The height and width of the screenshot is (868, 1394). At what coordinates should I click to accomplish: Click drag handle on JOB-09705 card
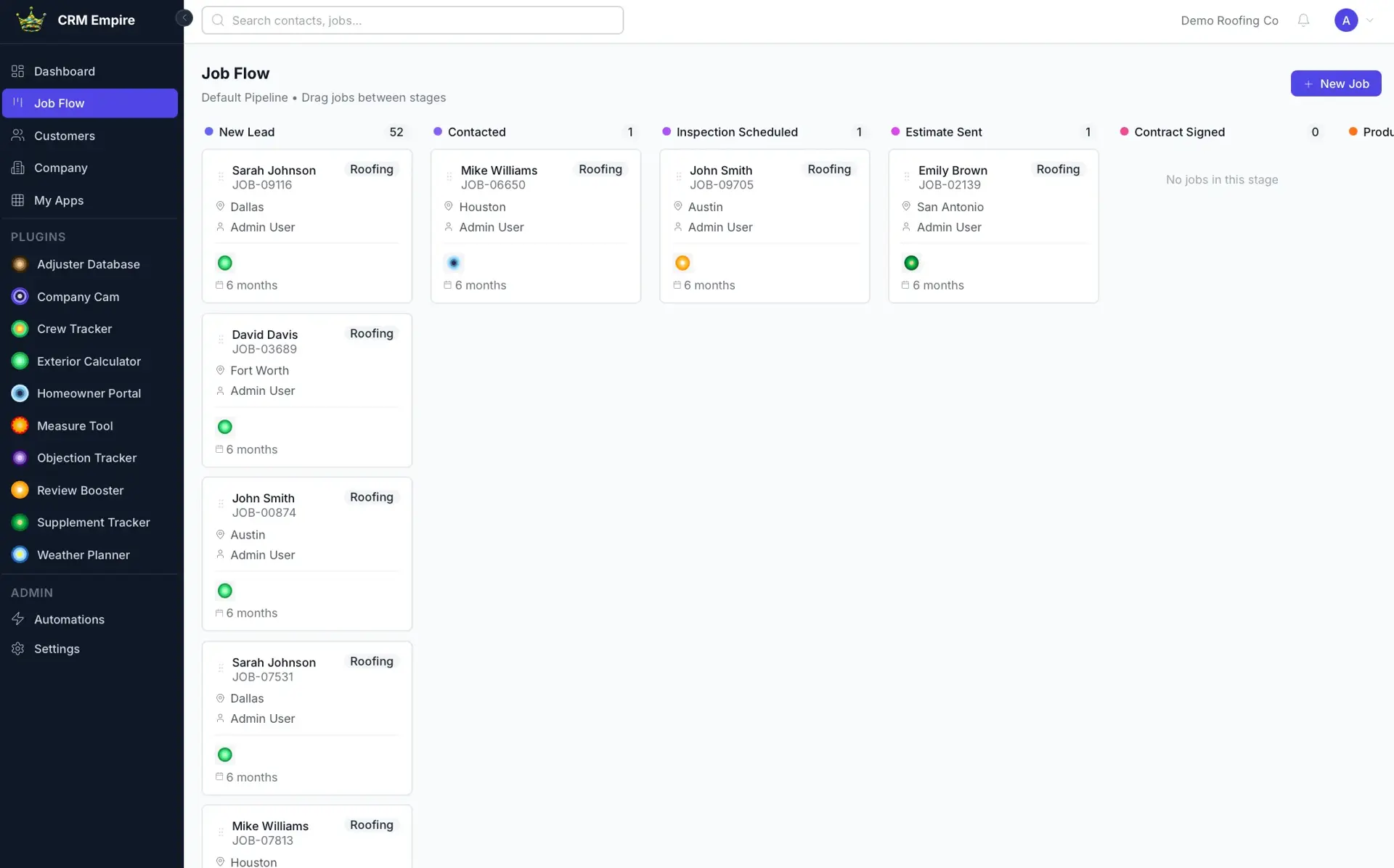(x=679, y=176)
